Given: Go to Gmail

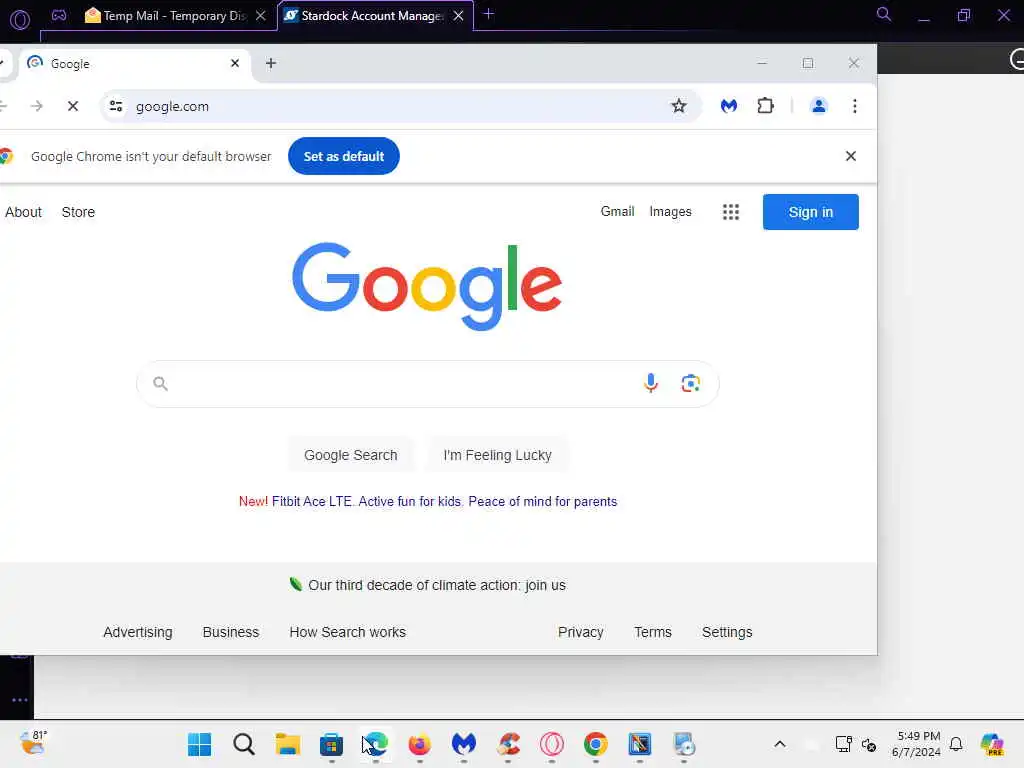Looking at the screenshot, I should click(x=617, y=212).
